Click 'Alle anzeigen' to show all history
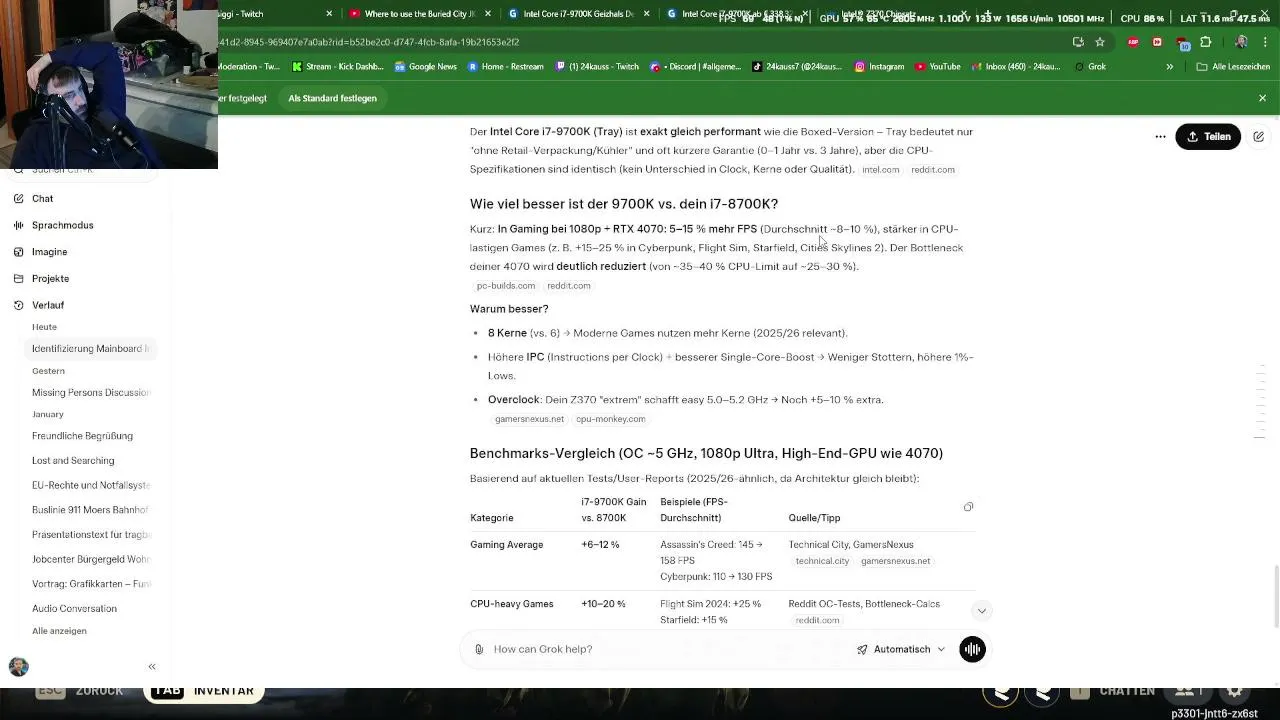 click(59, 631)
